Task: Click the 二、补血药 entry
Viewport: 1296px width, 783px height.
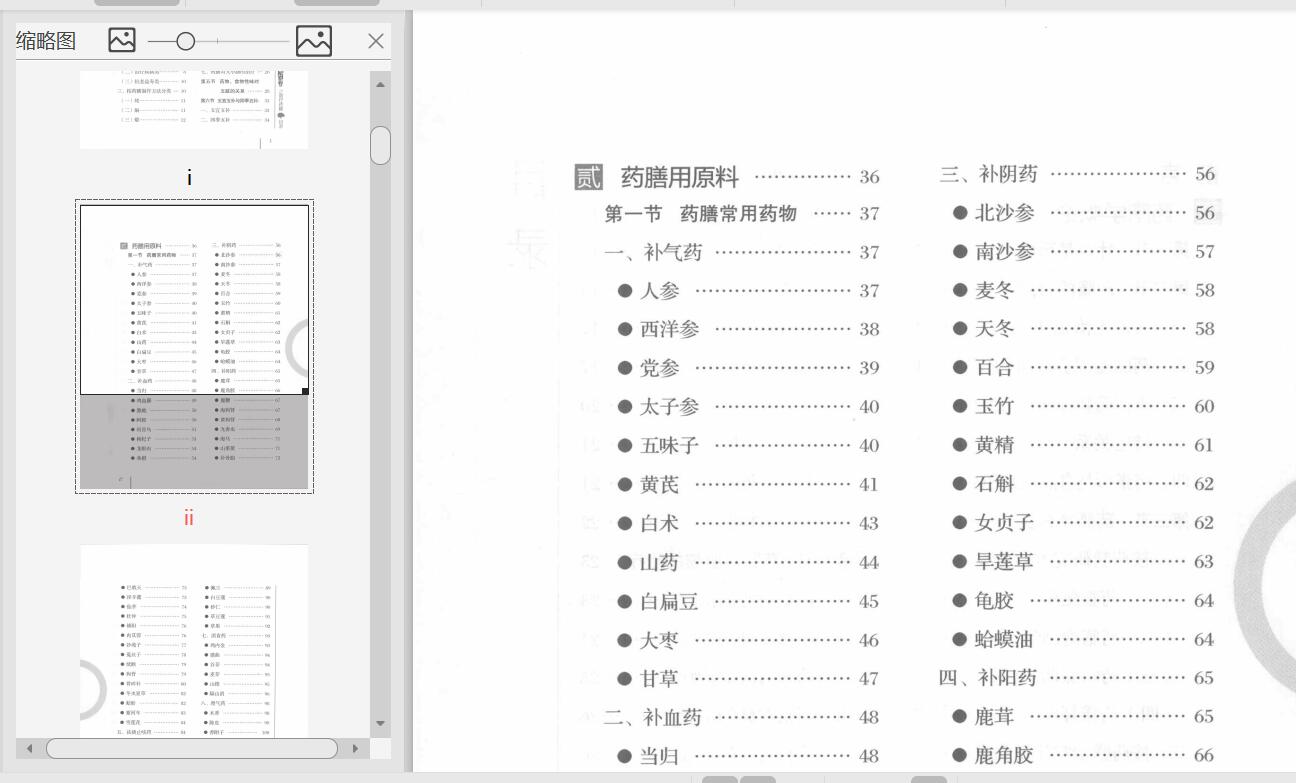Action: coord(742,717)
